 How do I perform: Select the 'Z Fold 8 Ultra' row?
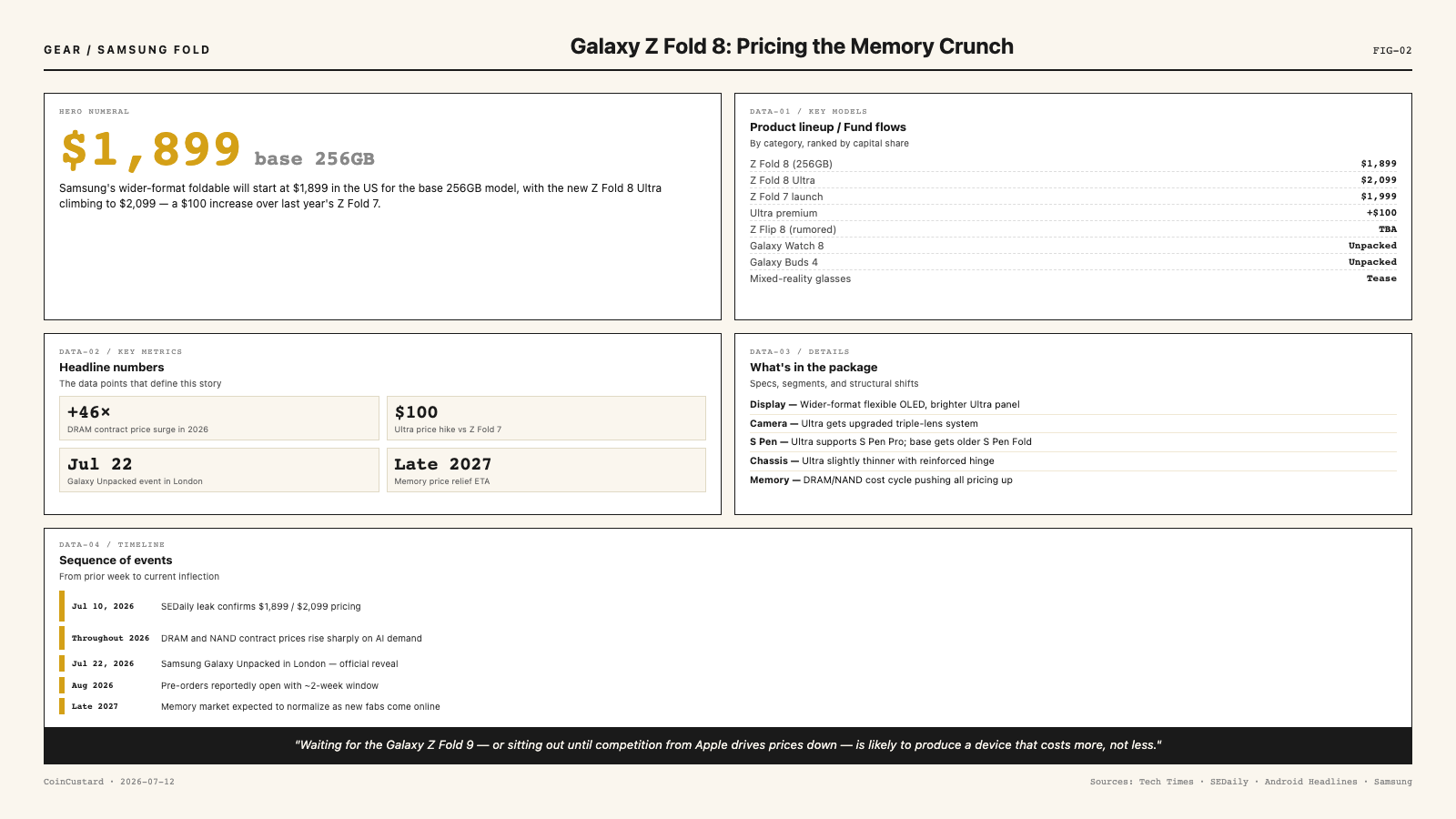(x=1073, y=180)
